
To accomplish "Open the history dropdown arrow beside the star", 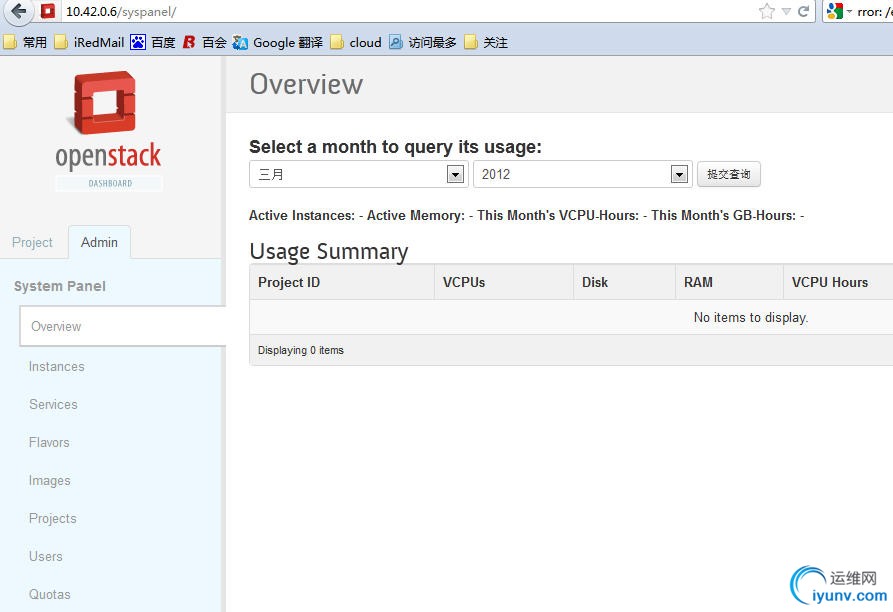I will click(x=786, y=11).
